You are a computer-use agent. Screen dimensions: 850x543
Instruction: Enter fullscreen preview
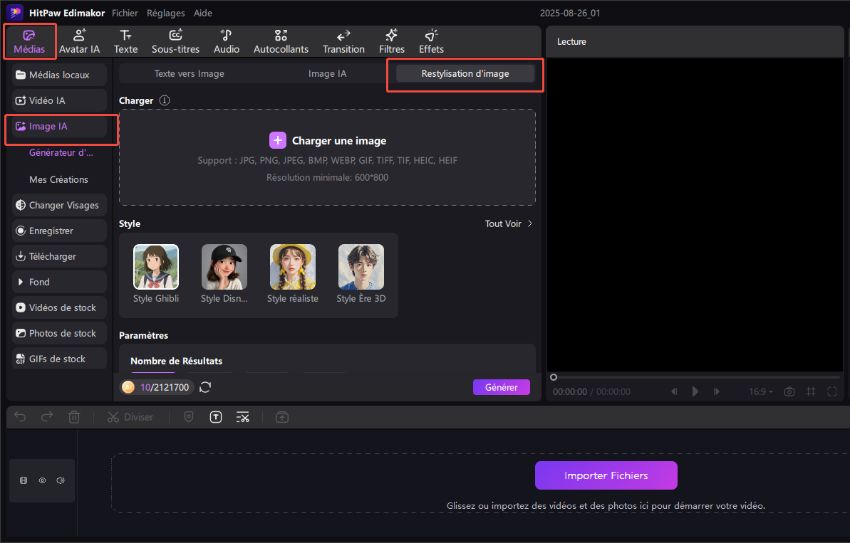tap(832, 391)
